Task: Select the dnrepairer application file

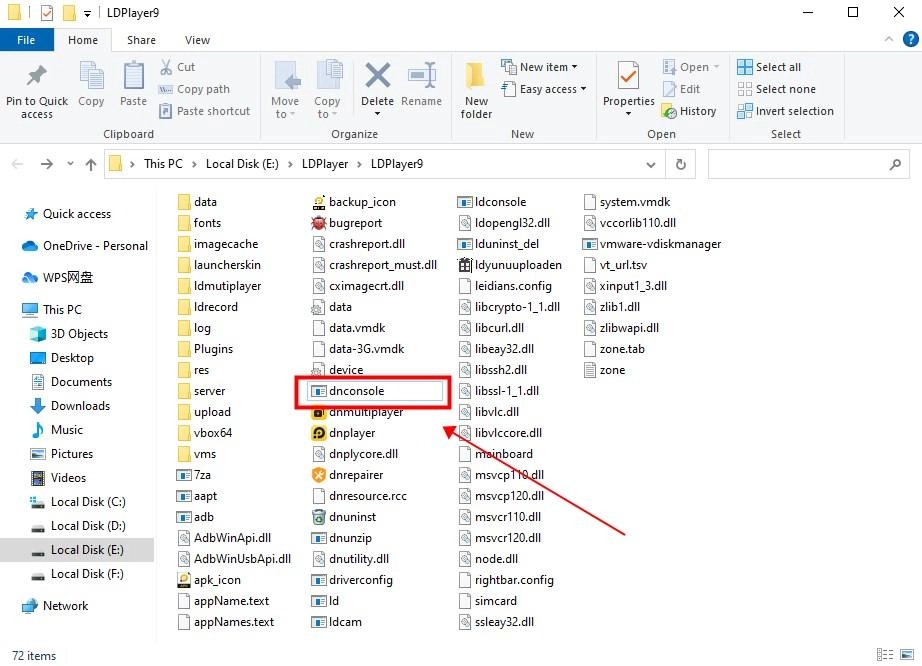Action: point(348,475)
